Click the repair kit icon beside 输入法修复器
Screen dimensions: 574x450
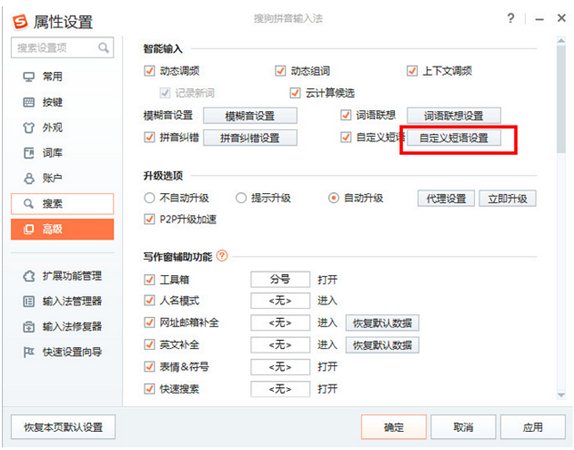(29, 327)
